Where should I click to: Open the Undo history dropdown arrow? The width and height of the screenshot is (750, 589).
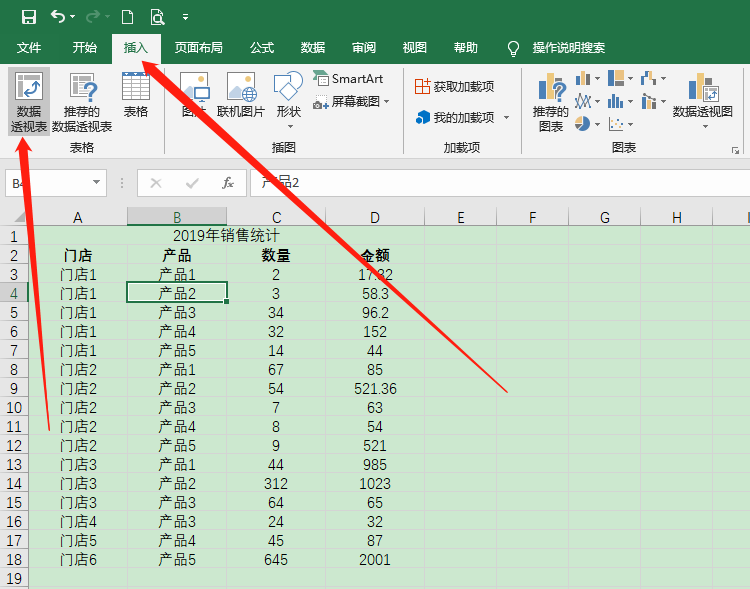coord(72,17)
